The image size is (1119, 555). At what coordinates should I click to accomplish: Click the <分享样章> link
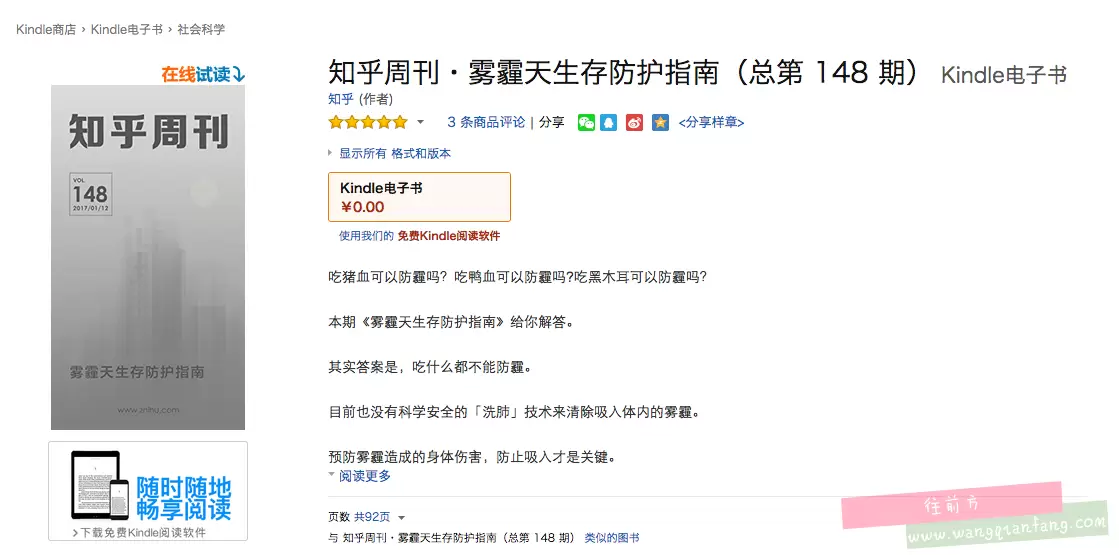coord(711,122)
